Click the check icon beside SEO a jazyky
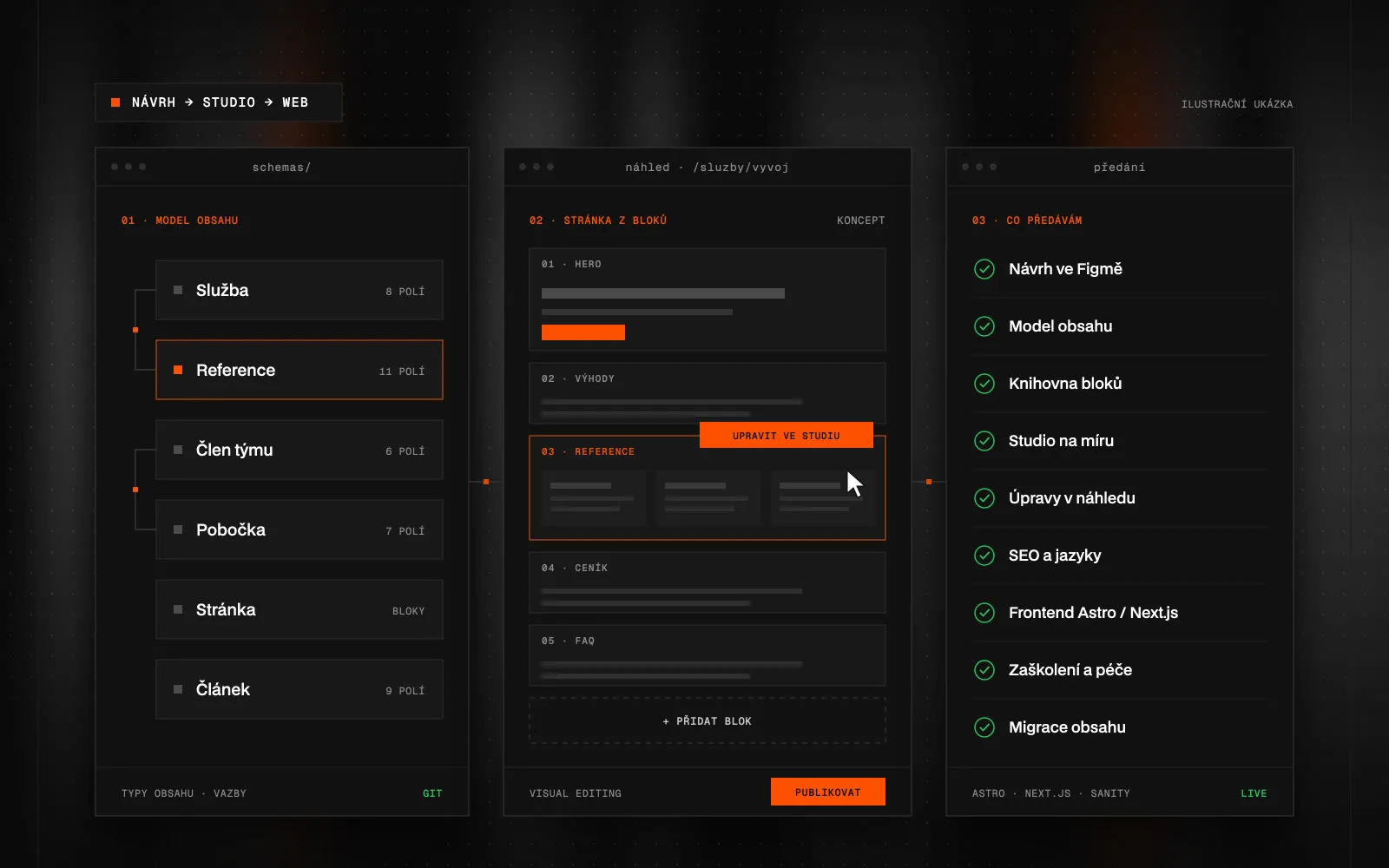 point(984,556)
